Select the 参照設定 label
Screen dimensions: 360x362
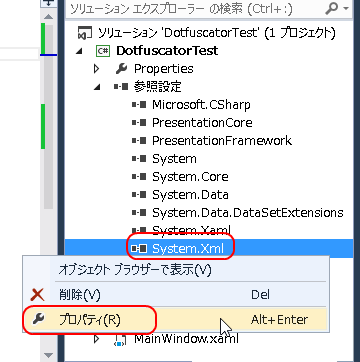[158, 87]
